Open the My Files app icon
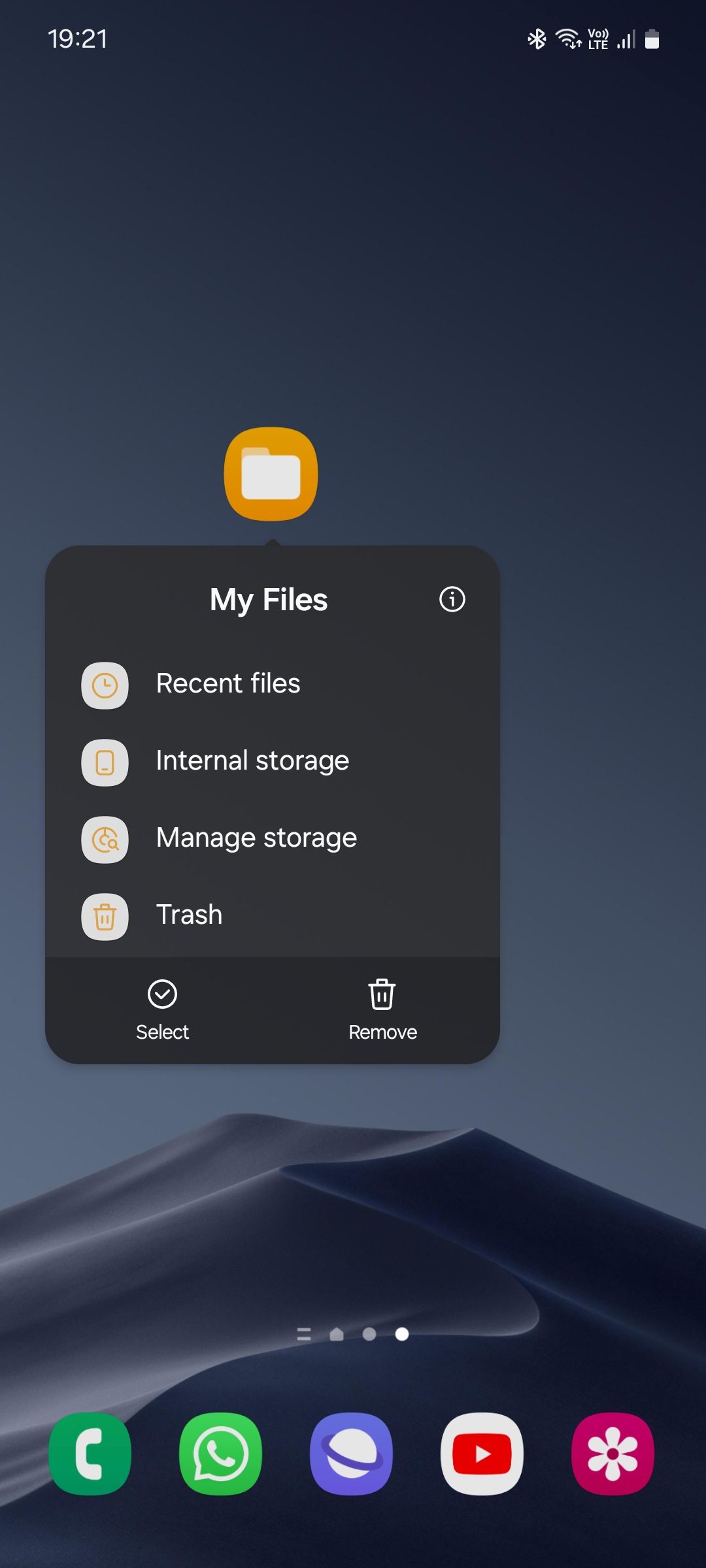706x1568 pixels. point(271,474)
